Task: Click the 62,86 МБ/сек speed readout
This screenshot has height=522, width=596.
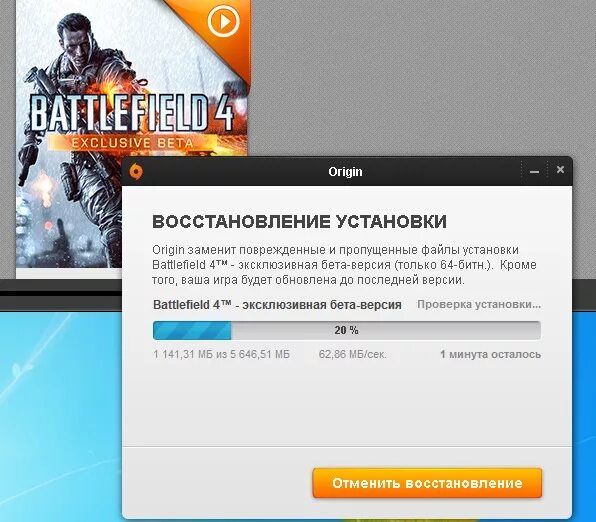Action: click(x=353, y=354)
